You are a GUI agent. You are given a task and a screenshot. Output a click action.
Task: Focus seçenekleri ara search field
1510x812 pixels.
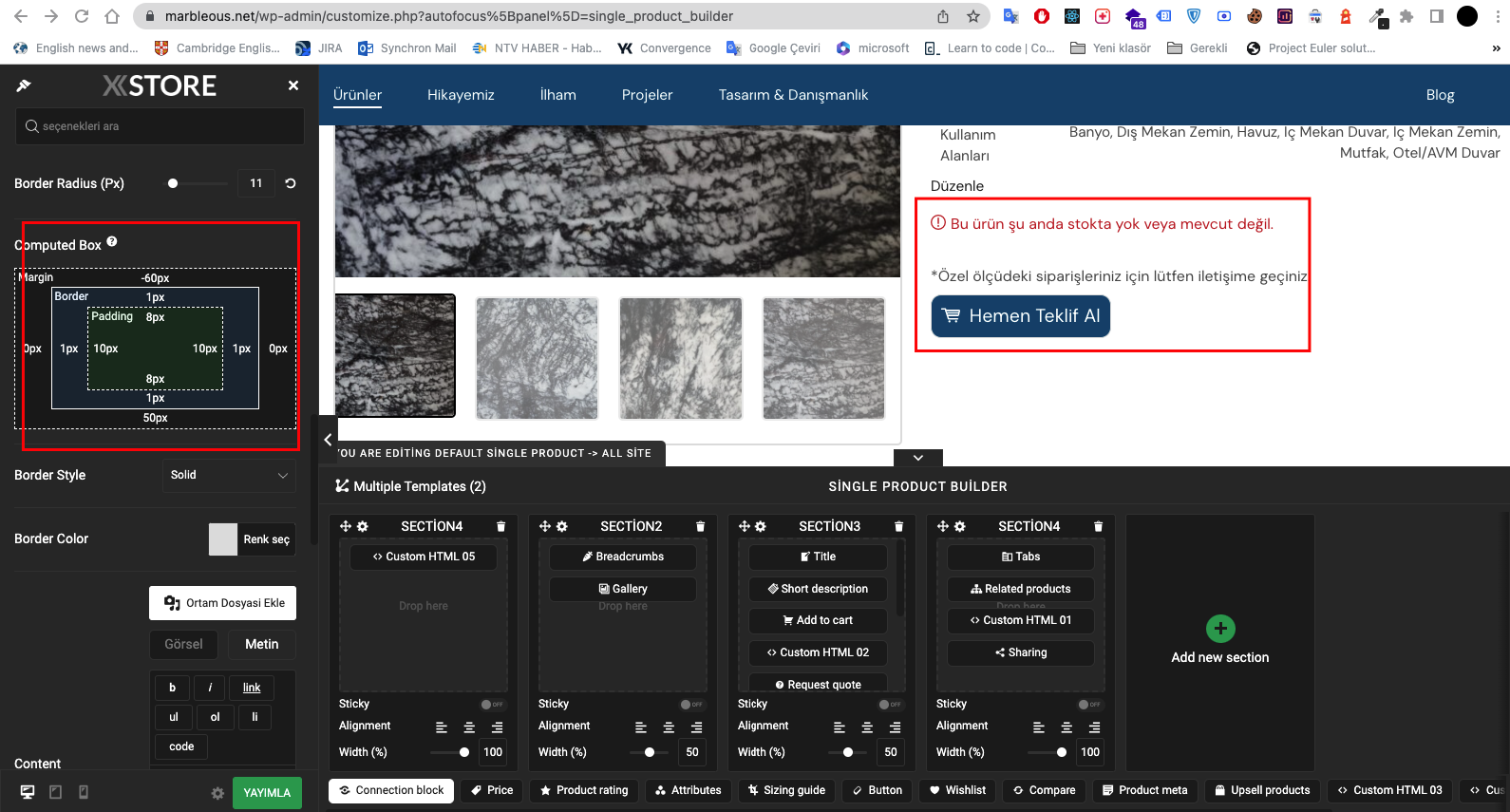[x=160, y=126]
